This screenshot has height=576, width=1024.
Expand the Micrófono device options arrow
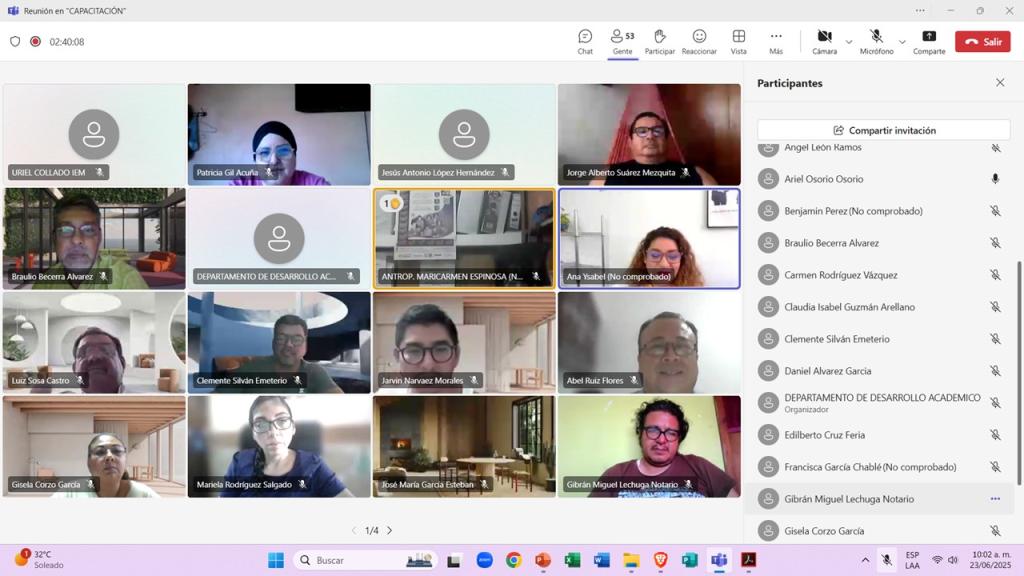point(902,42)
